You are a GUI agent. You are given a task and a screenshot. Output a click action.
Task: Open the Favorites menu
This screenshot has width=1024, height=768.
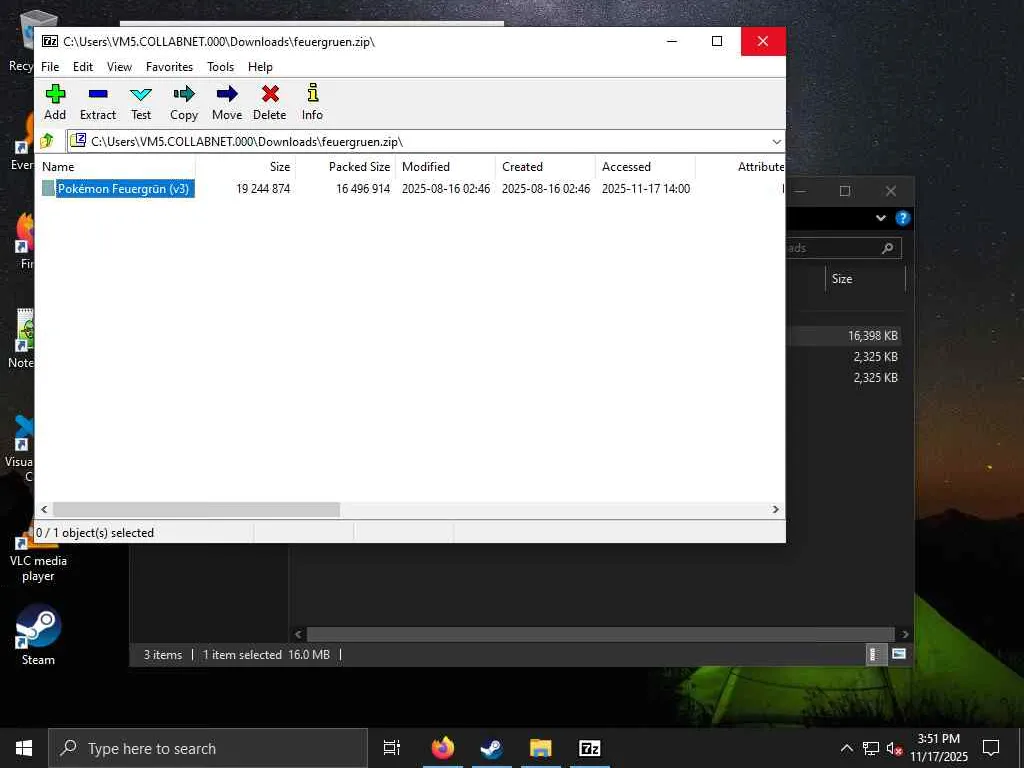[x=169, y=67]
